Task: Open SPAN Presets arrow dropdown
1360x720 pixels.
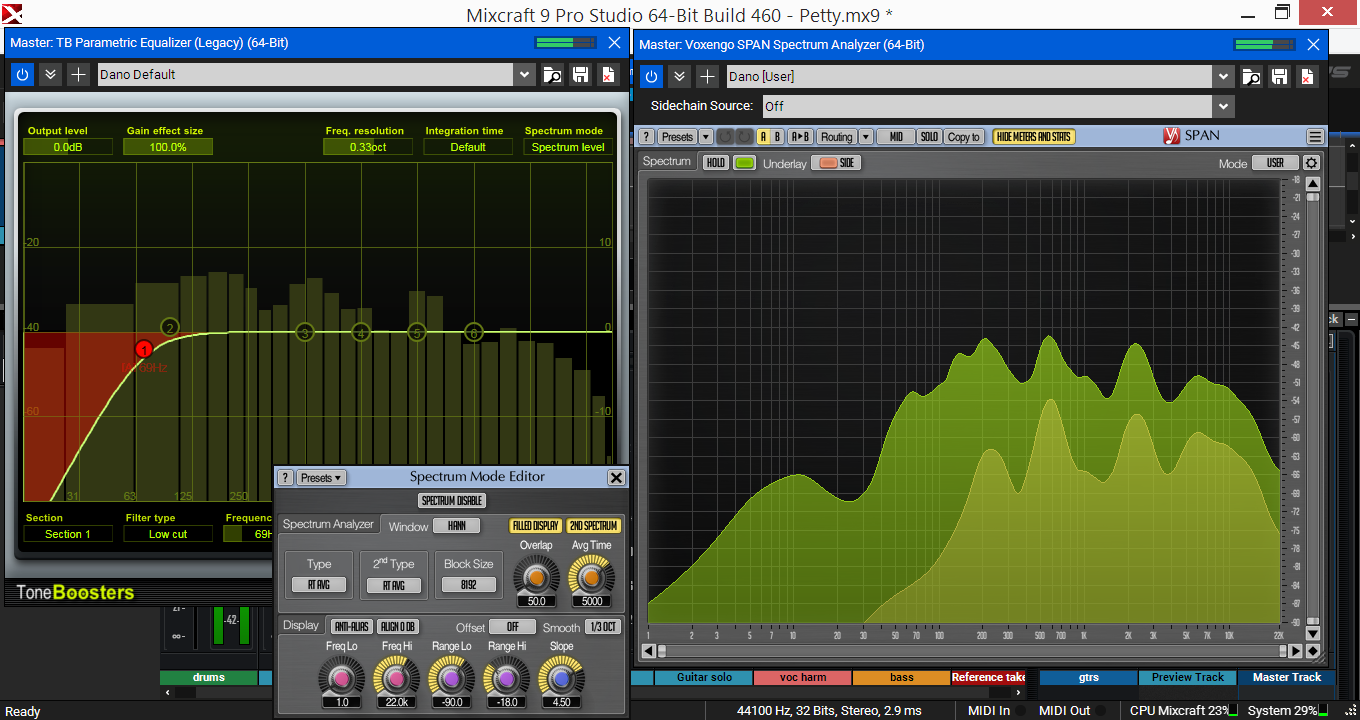Action: pyautogui.click(x=706, y=137)
